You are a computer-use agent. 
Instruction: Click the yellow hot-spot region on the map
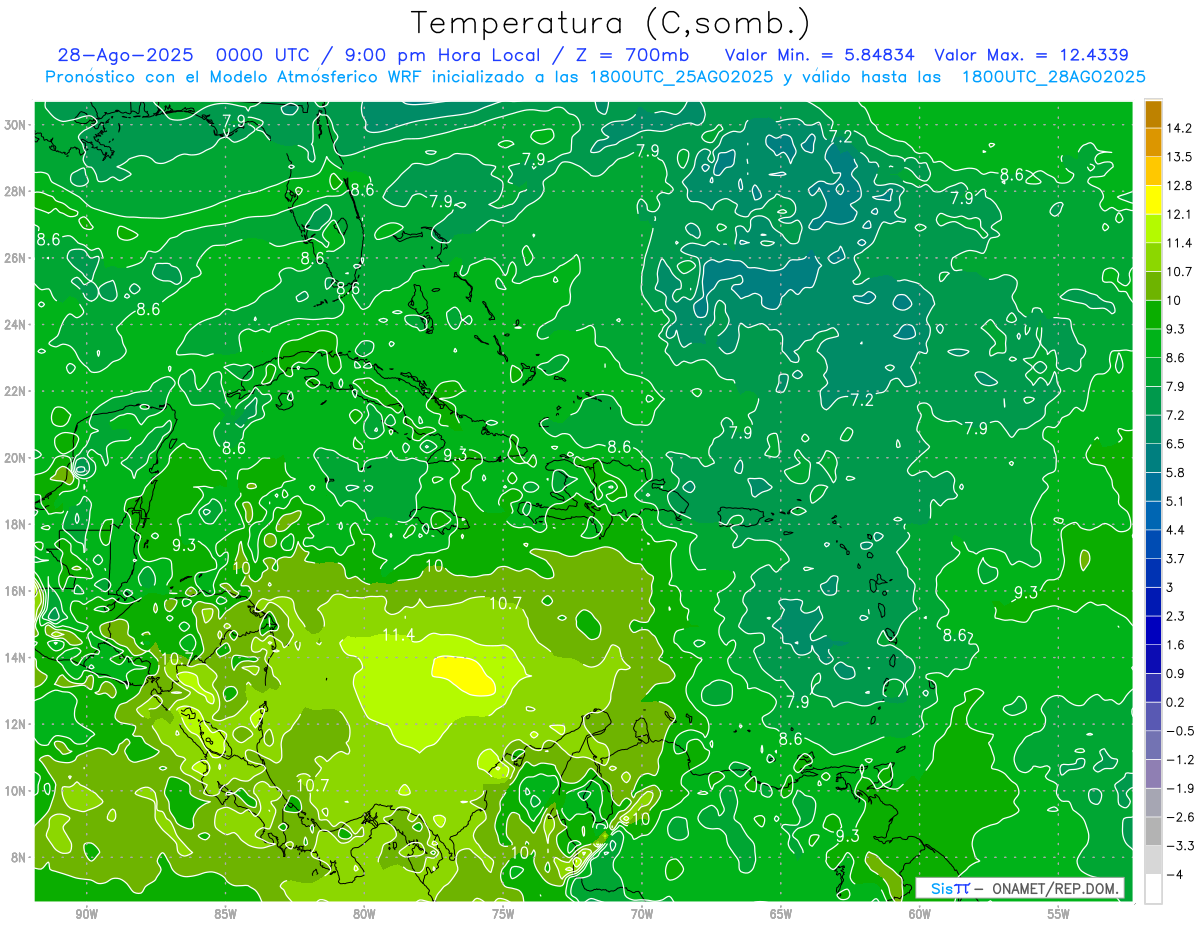tap(463, 676)
